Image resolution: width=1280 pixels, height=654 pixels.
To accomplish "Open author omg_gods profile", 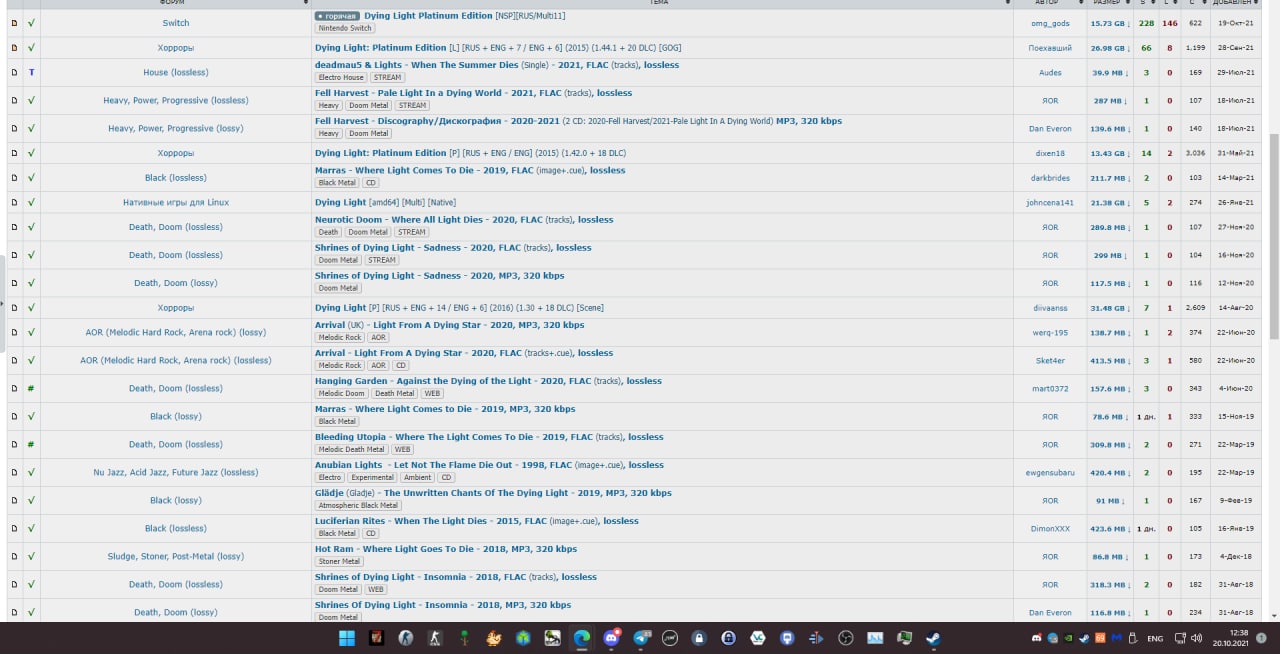I will (1050, 23).
